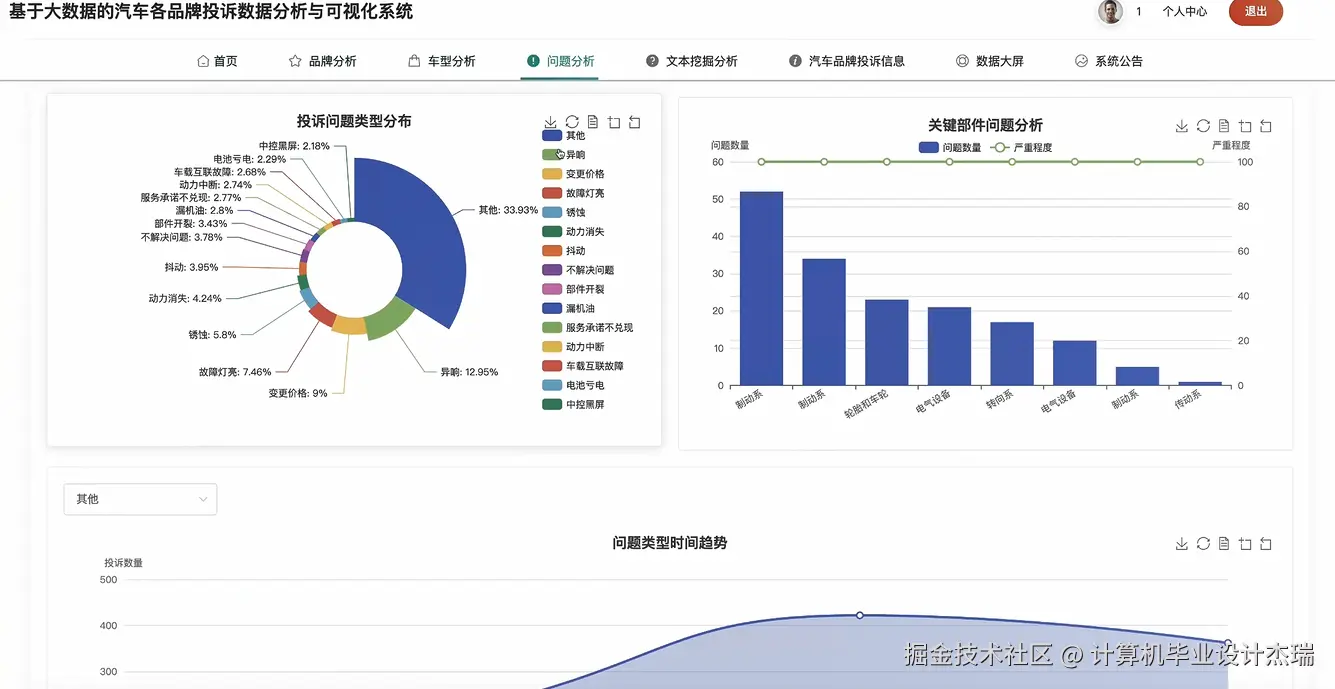Viewport: 1335px width, 689px height.
Task: Toggle the 不解决问题 legend entry
Action: point(579,270)
